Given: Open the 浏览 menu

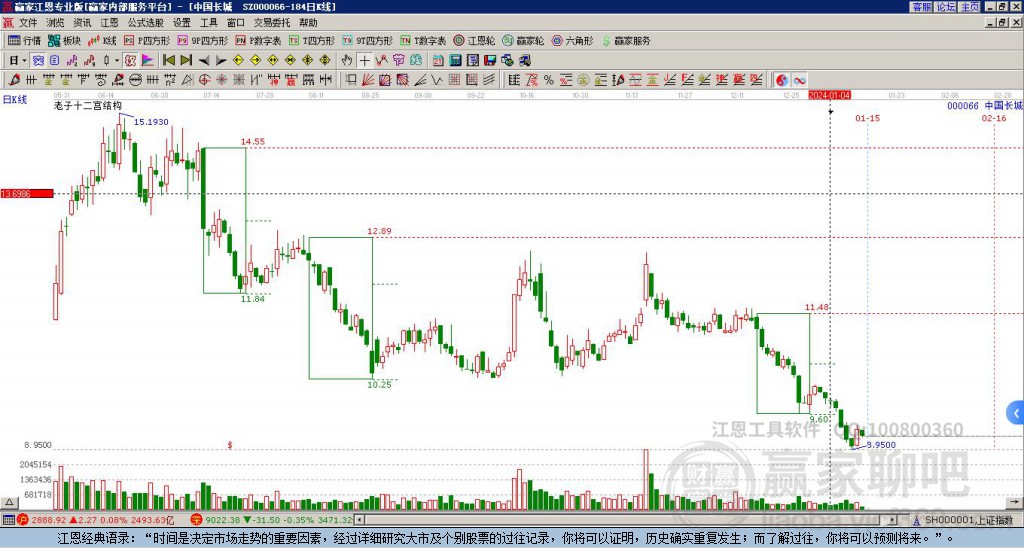Looking at the screenshot, I should [x=55, y=23].
